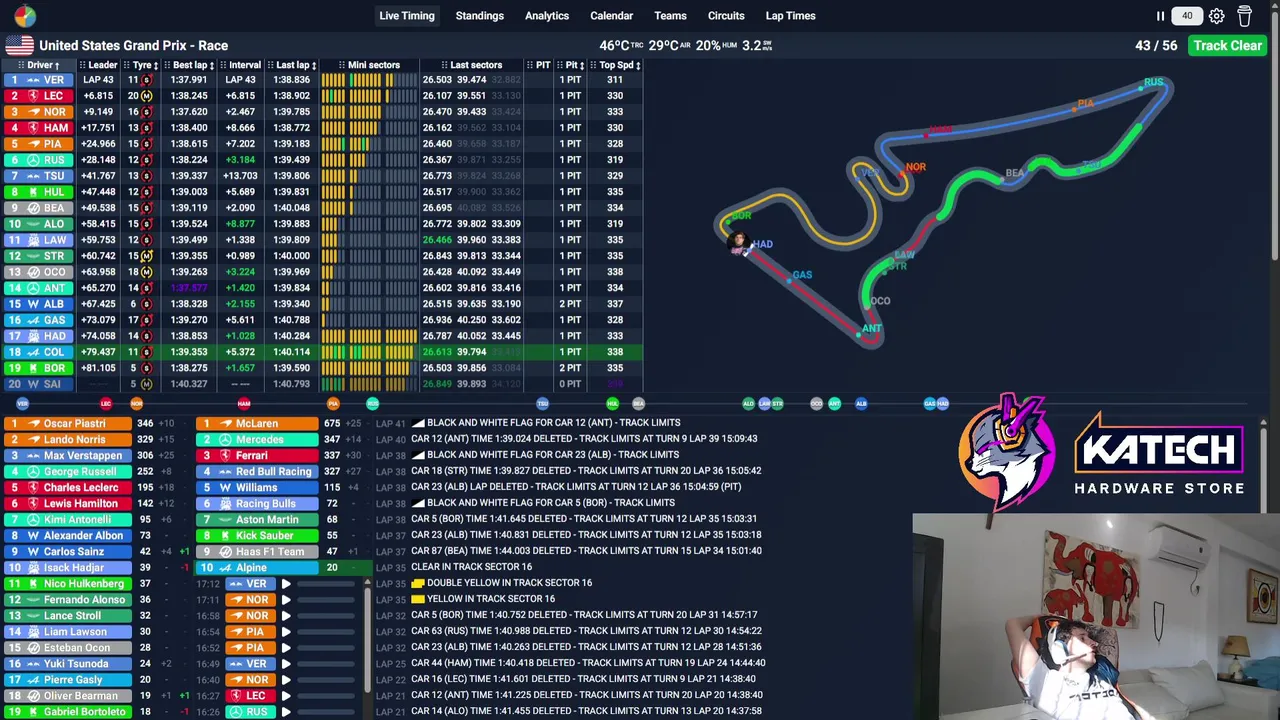Screen dimensions: 1280x720
Task: Sort by the Best lap column header
Action: pos(190,65)
